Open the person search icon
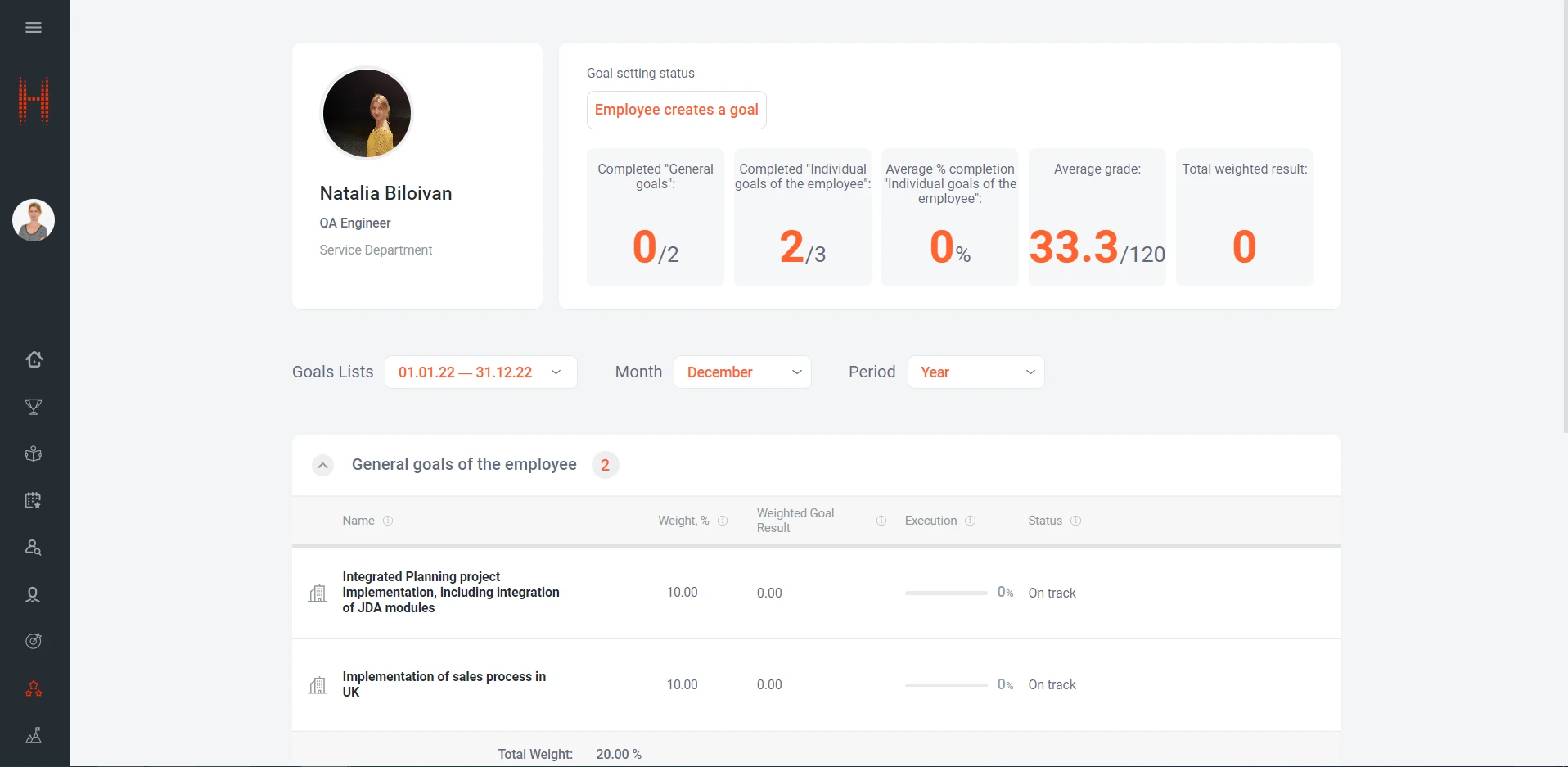Image resolution: width=1568 pixels, height=767 pixels. [x=34, y=548]
